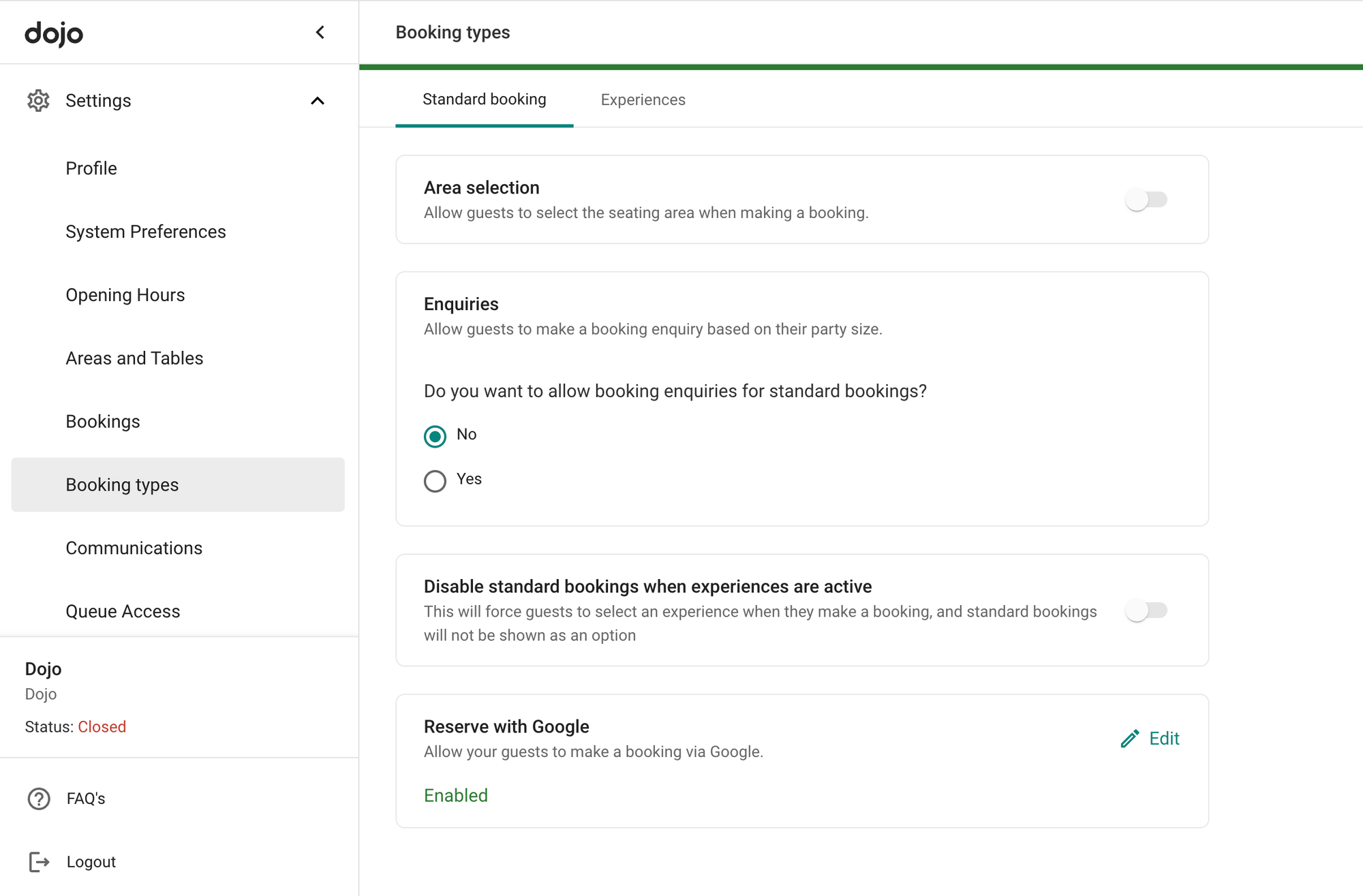Open the Communications settings page
This screenshot has width=1363, height=896.
click(134, 548)
